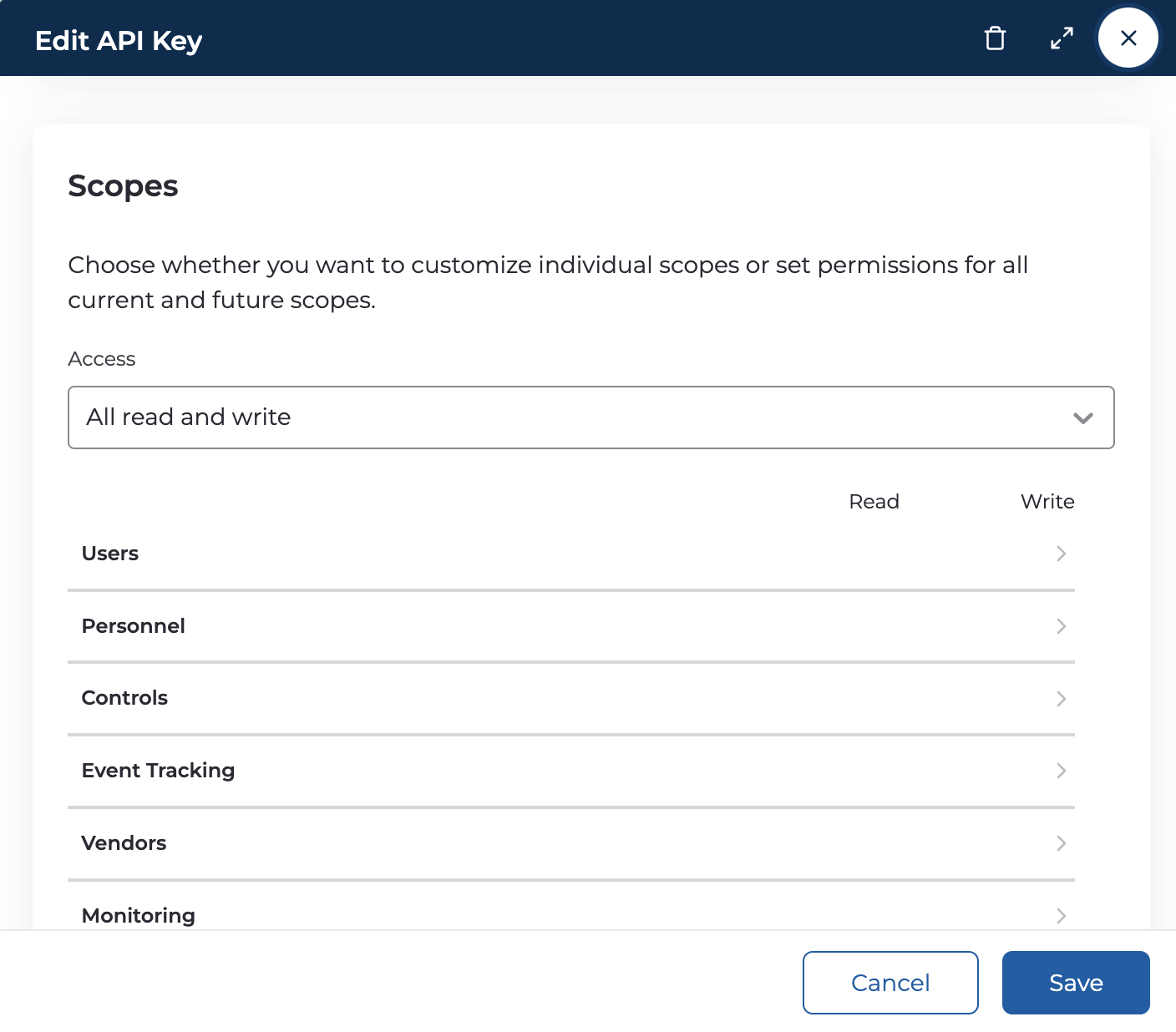Save the API key changes

click(x=1076, y=983)
